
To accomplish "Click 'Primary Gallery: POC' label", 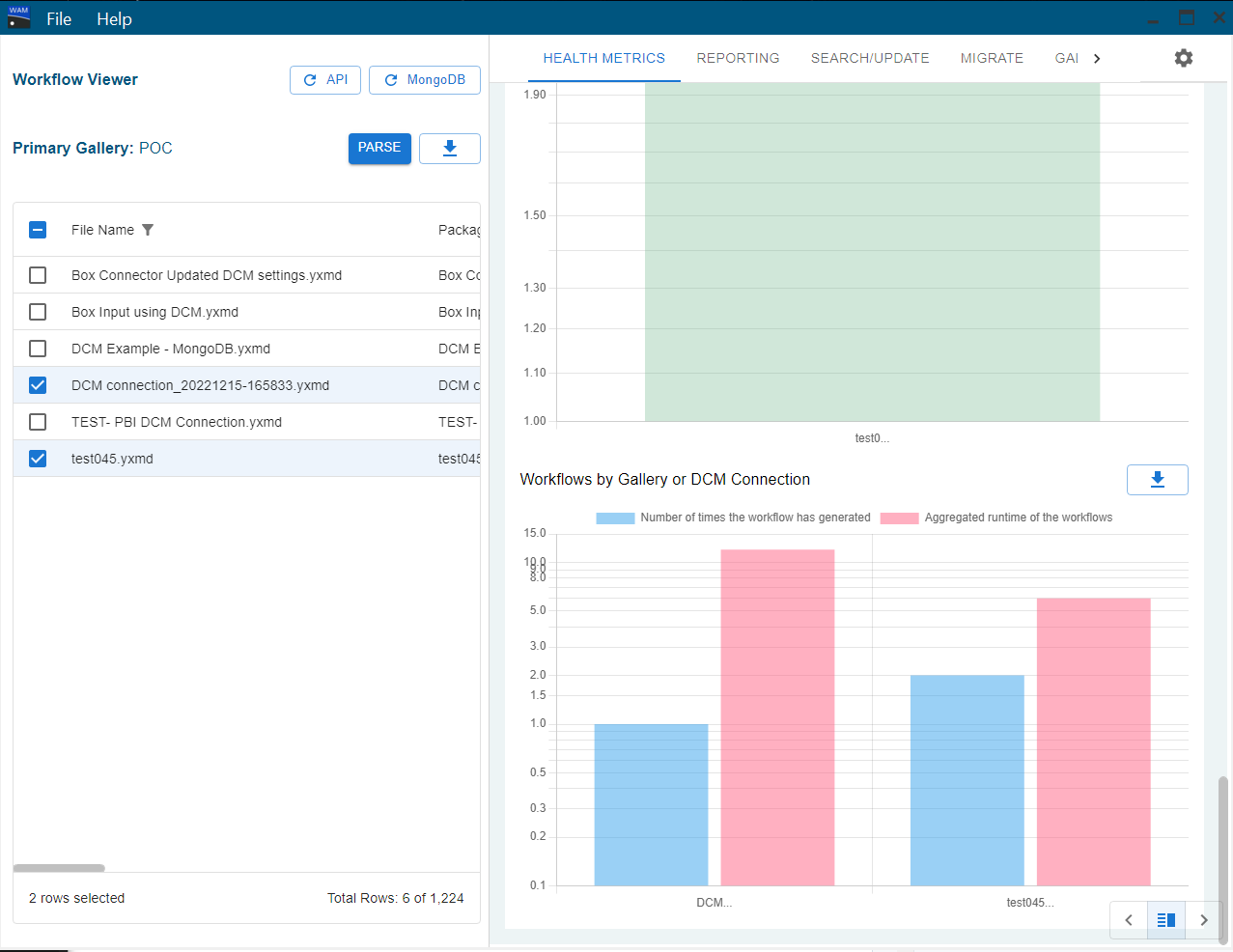I will click(x=93, y=148).
